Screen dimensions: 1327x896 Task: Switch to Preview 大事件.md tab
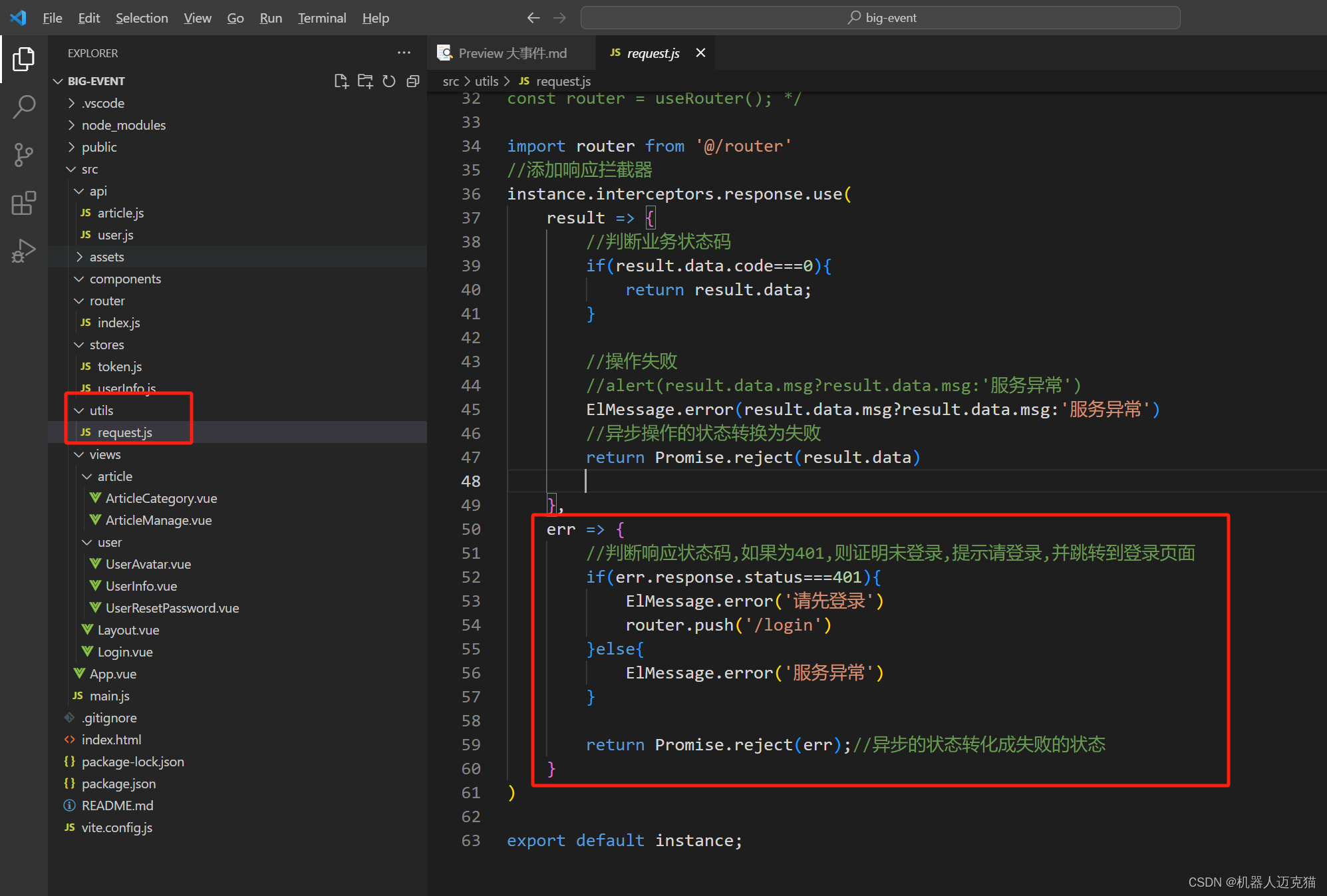pyautogui.click(x=511, y=53)
